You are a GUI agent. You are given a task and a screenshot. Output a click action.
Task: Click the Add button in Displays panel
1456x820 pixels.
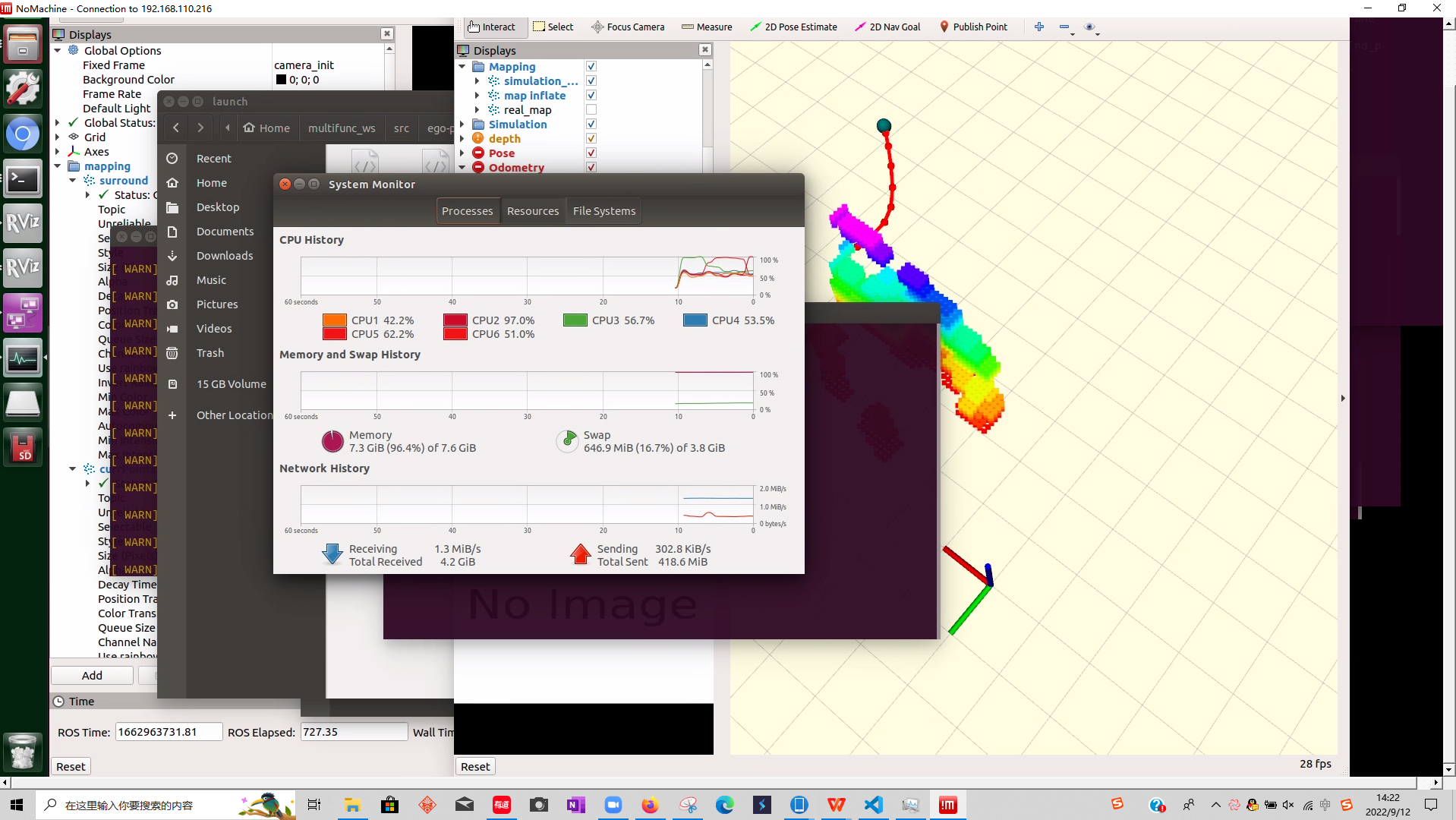click(92, 675)
